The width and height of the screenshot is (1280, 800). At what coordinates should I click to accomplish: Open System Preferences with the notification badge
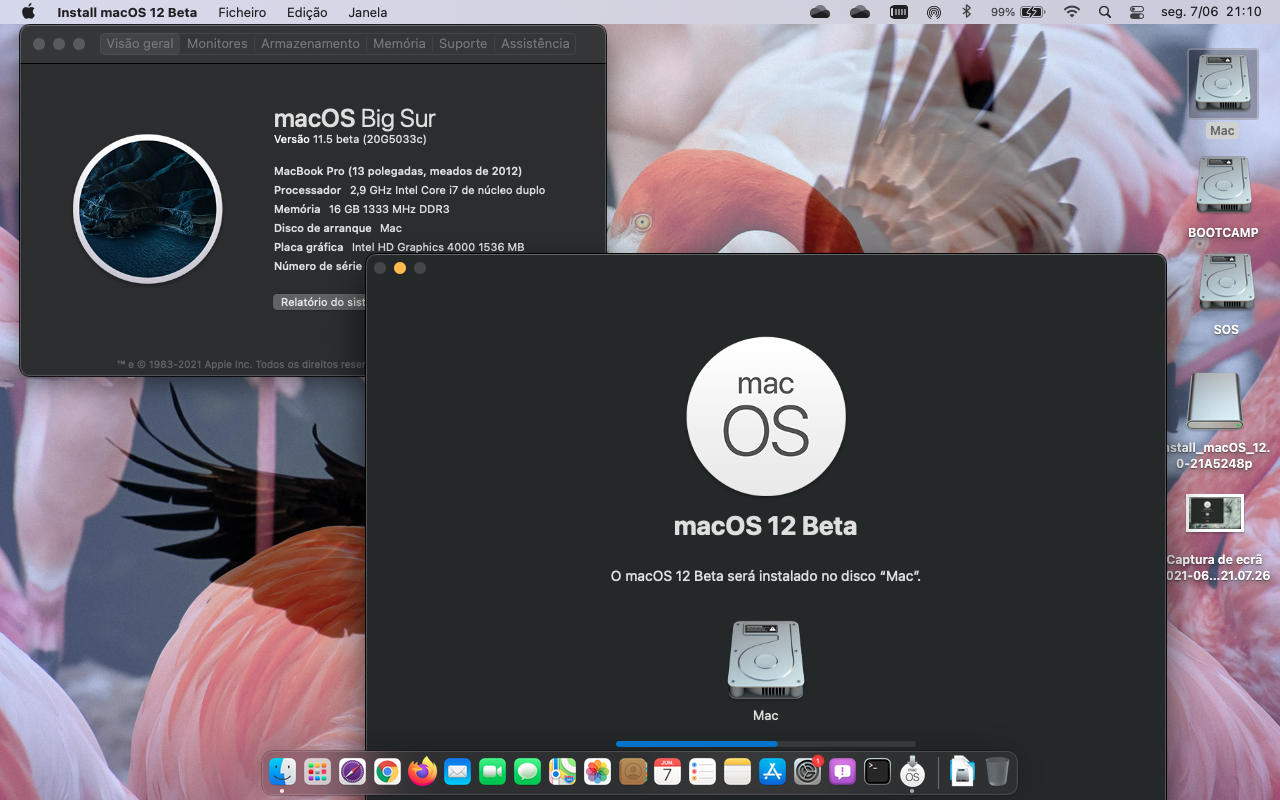click(x=808, y=771)
